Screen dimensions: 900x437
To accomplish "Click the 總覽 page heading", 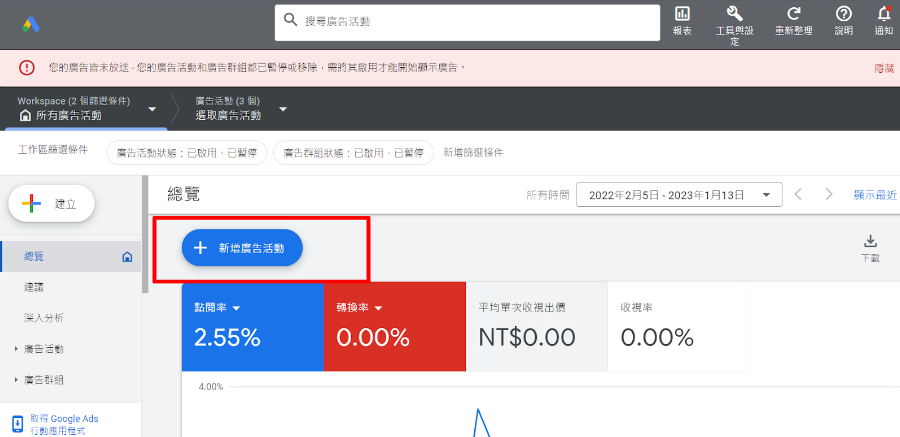I will tap(184, 194).
